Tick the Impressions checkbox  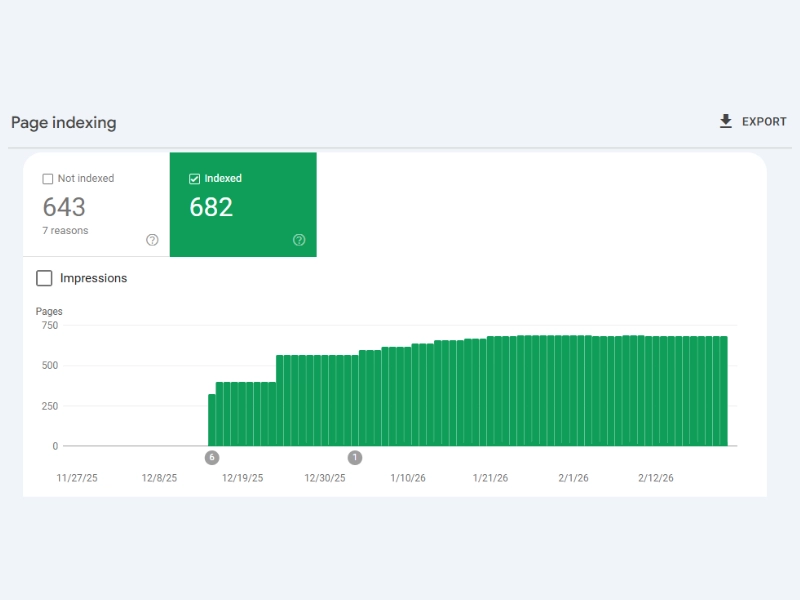click(x=44, y=278)
